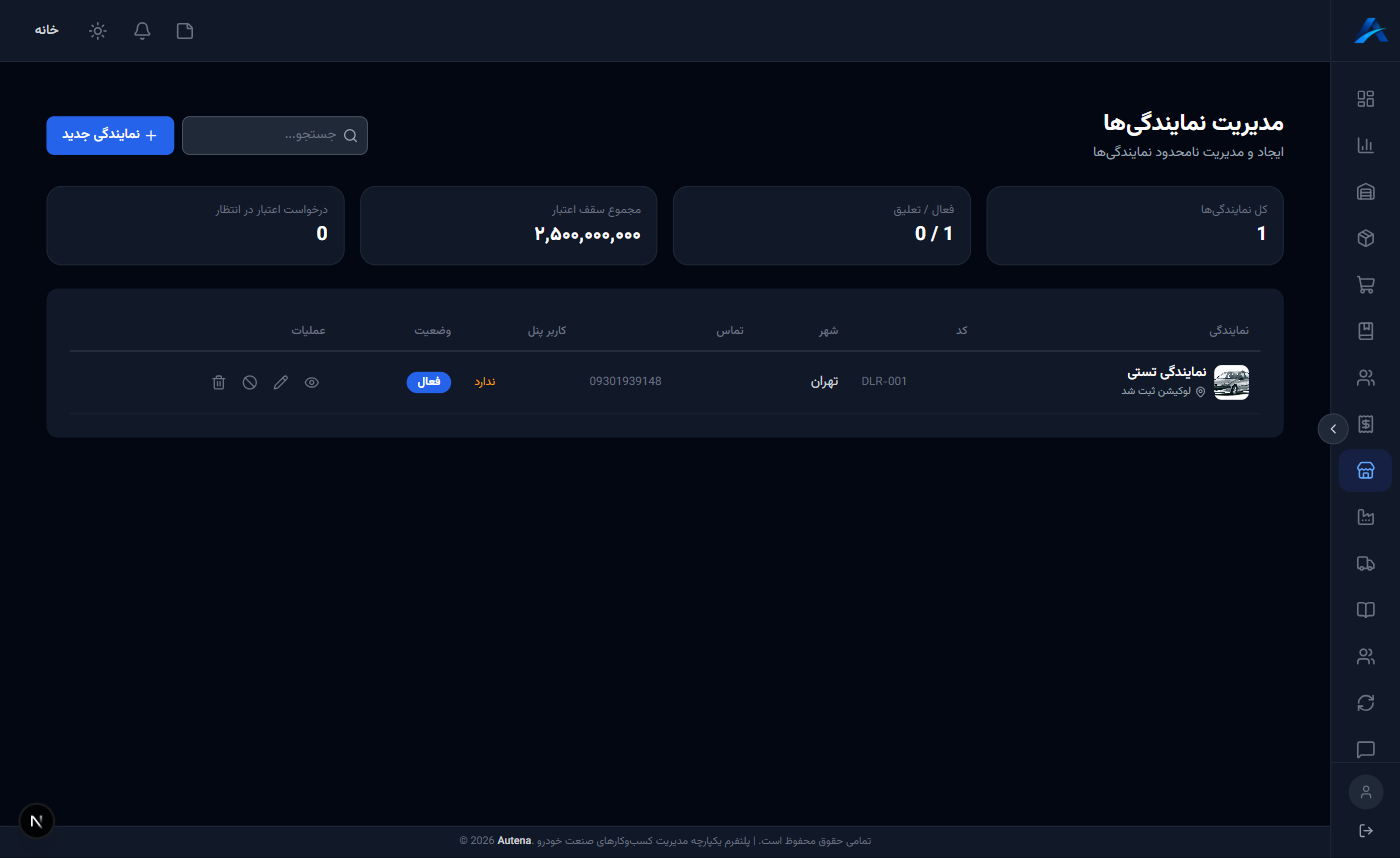Open the delivery truck icon in sidebar
The image size is (1400, 858).
tap(1365, 564)
